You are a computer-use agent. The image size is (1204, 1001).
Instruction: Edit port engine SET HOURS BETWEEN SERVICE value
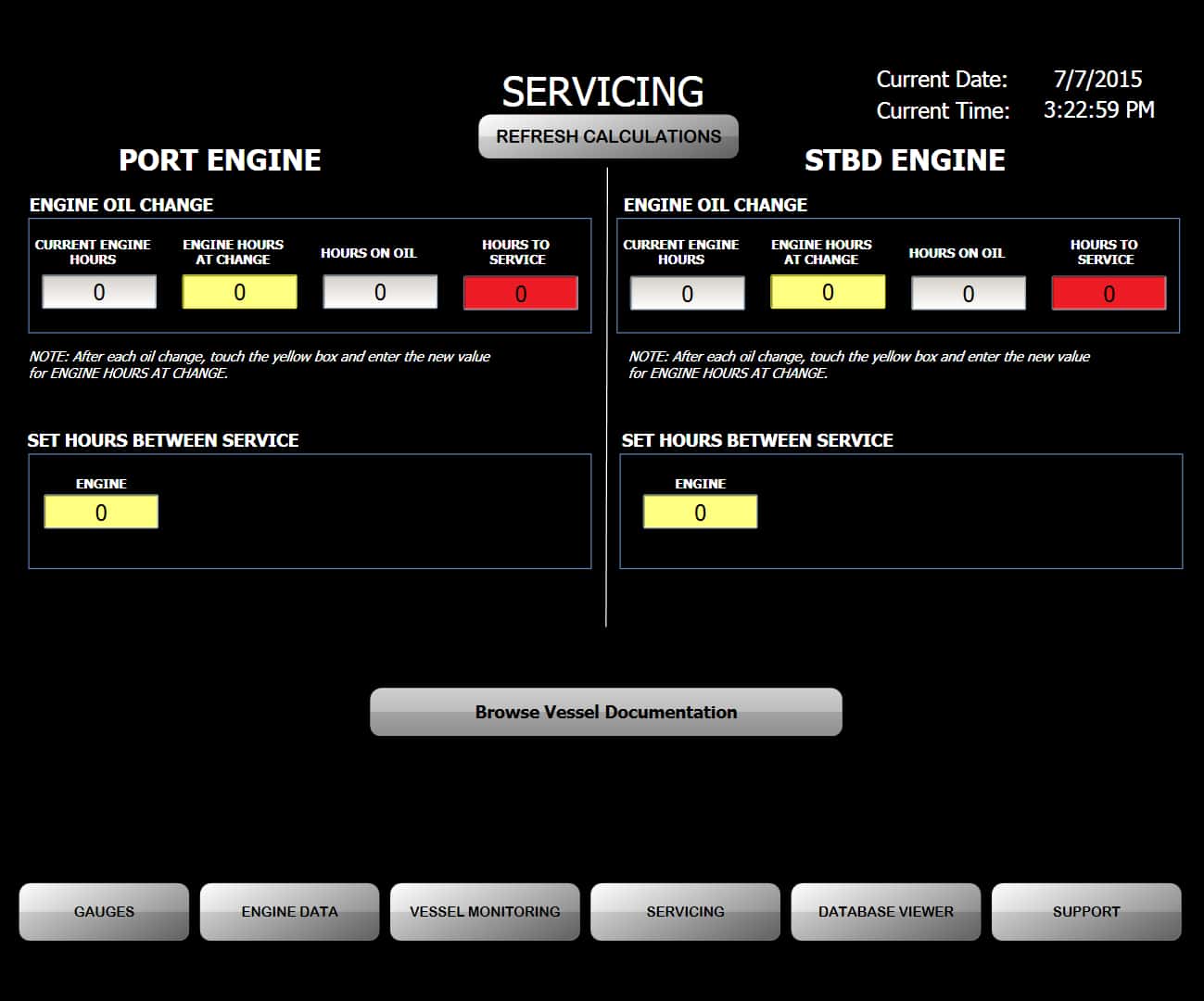tap(100, 512)
